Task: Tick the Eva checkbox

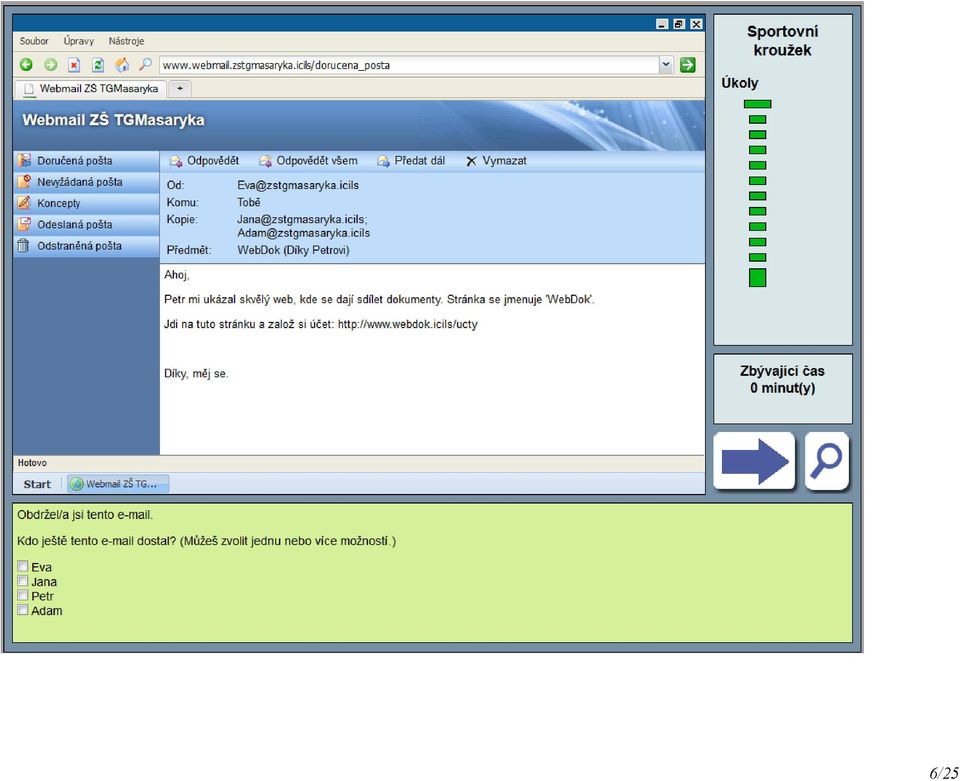Action: pyautogui.click(x=23, y=566)
